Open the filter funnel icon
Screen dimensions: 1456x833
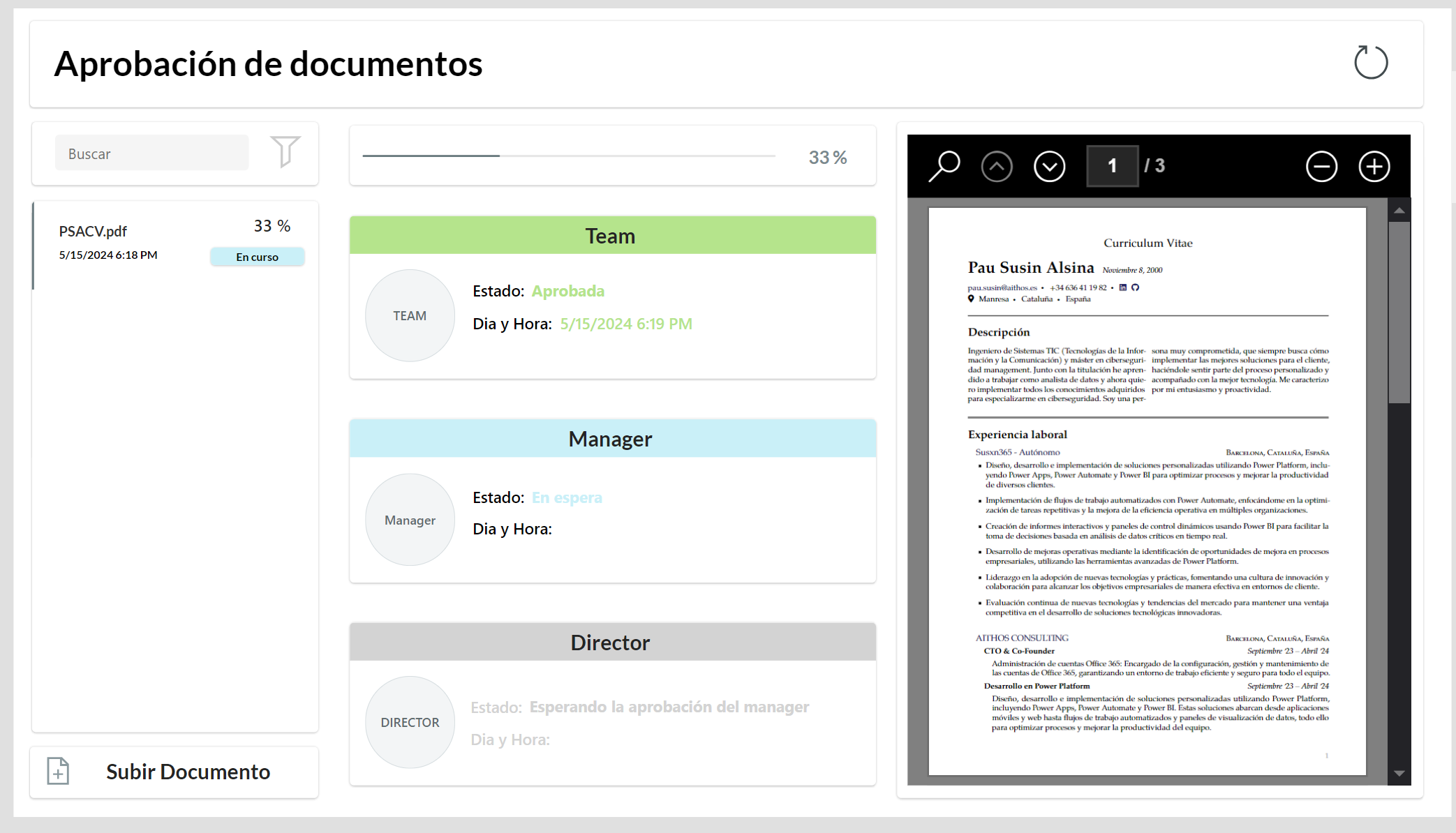click(x=285, y=151)
